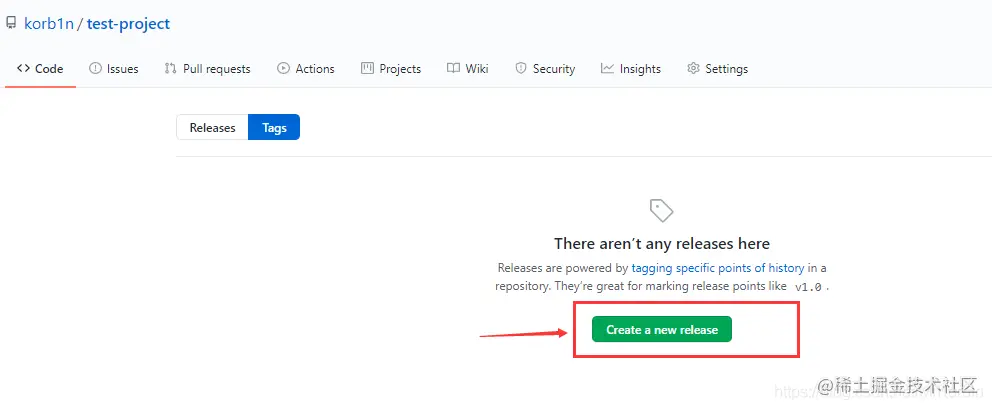Open the korb1n user profile link
This screenshot has height=410, width=992.
point(49,24)
